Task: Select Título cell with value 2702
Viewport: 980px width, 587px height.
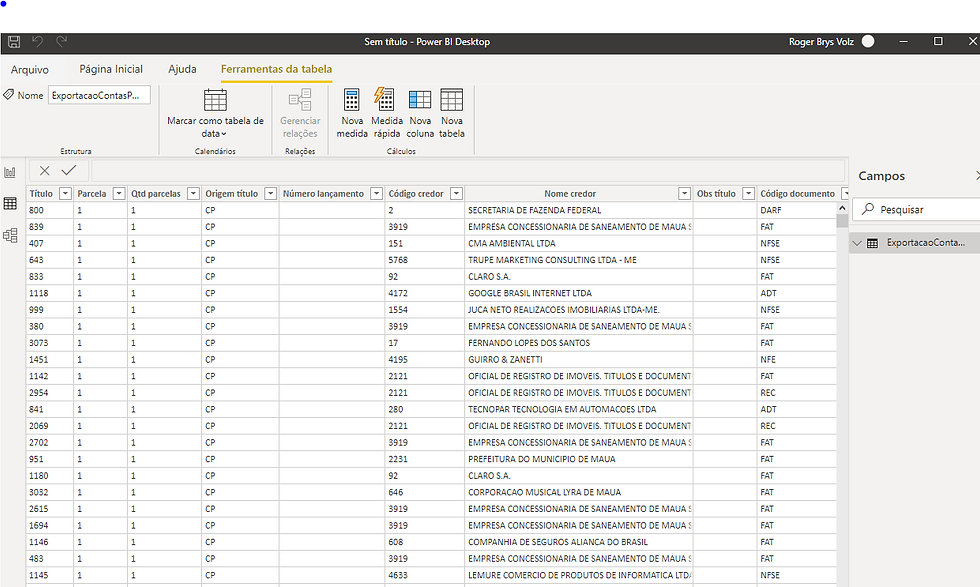Action: 50,443
